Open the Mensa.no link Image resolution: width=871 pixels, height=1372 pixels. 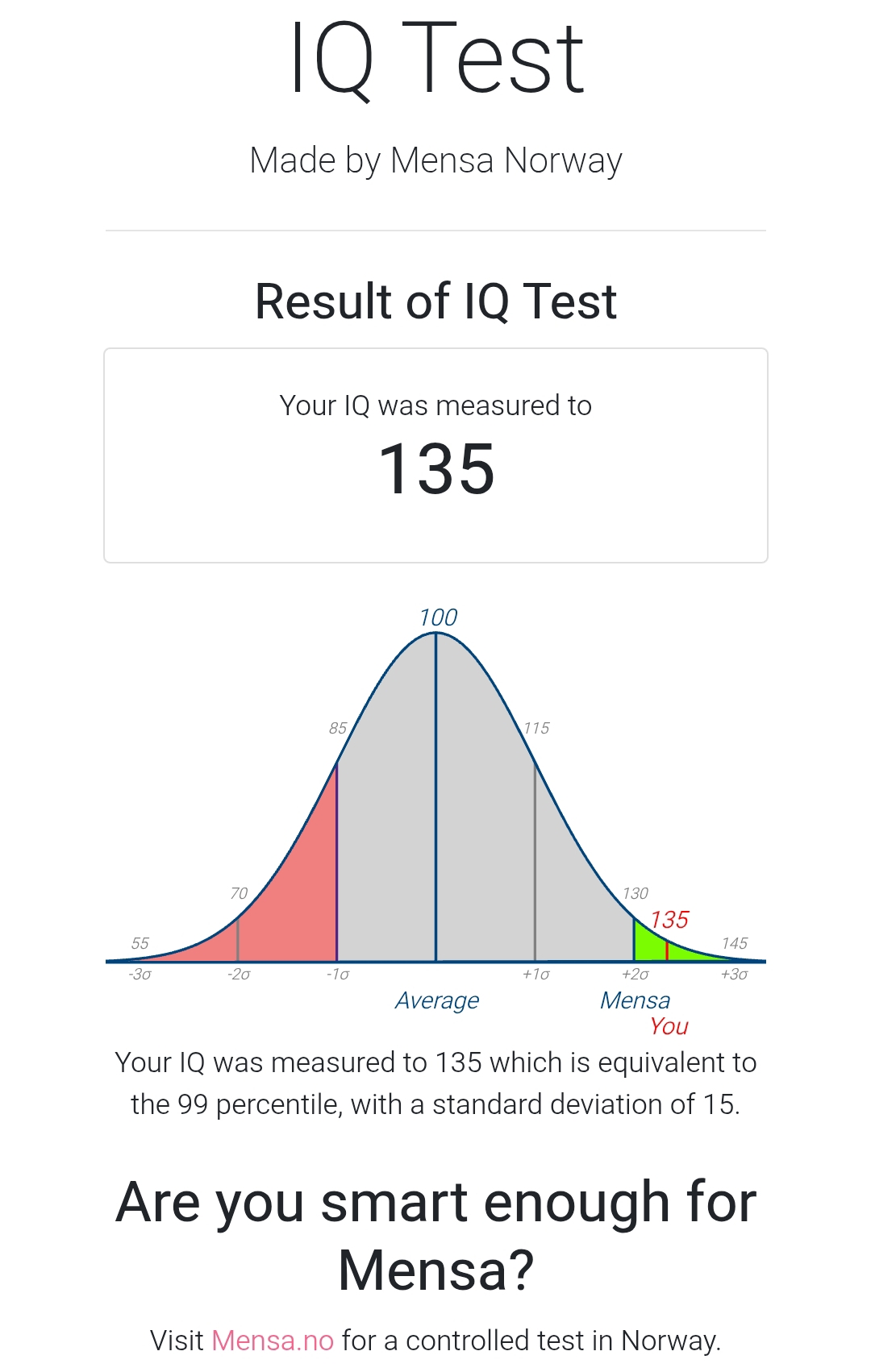click(x=273, y=1341)
